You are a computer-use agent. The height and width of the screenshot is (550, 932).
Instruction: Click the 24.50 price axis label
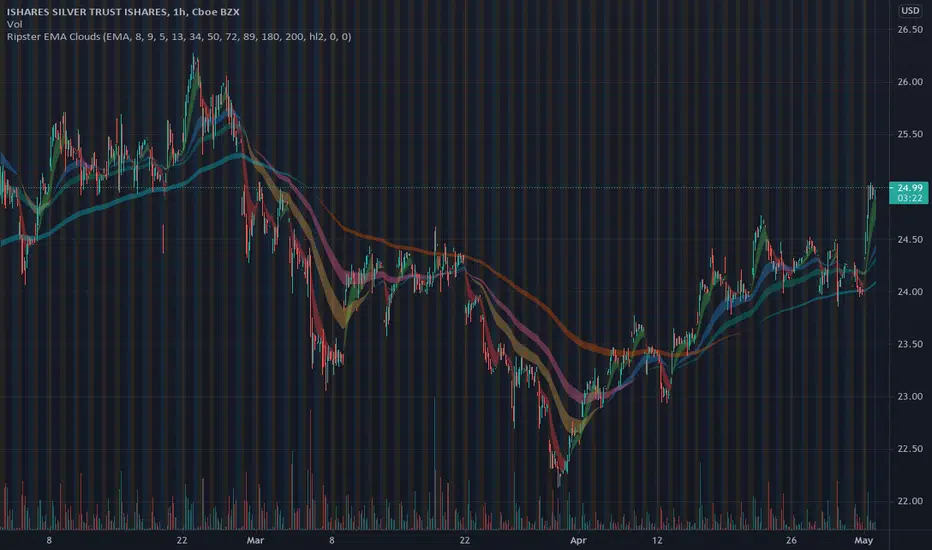pos(910,240)
